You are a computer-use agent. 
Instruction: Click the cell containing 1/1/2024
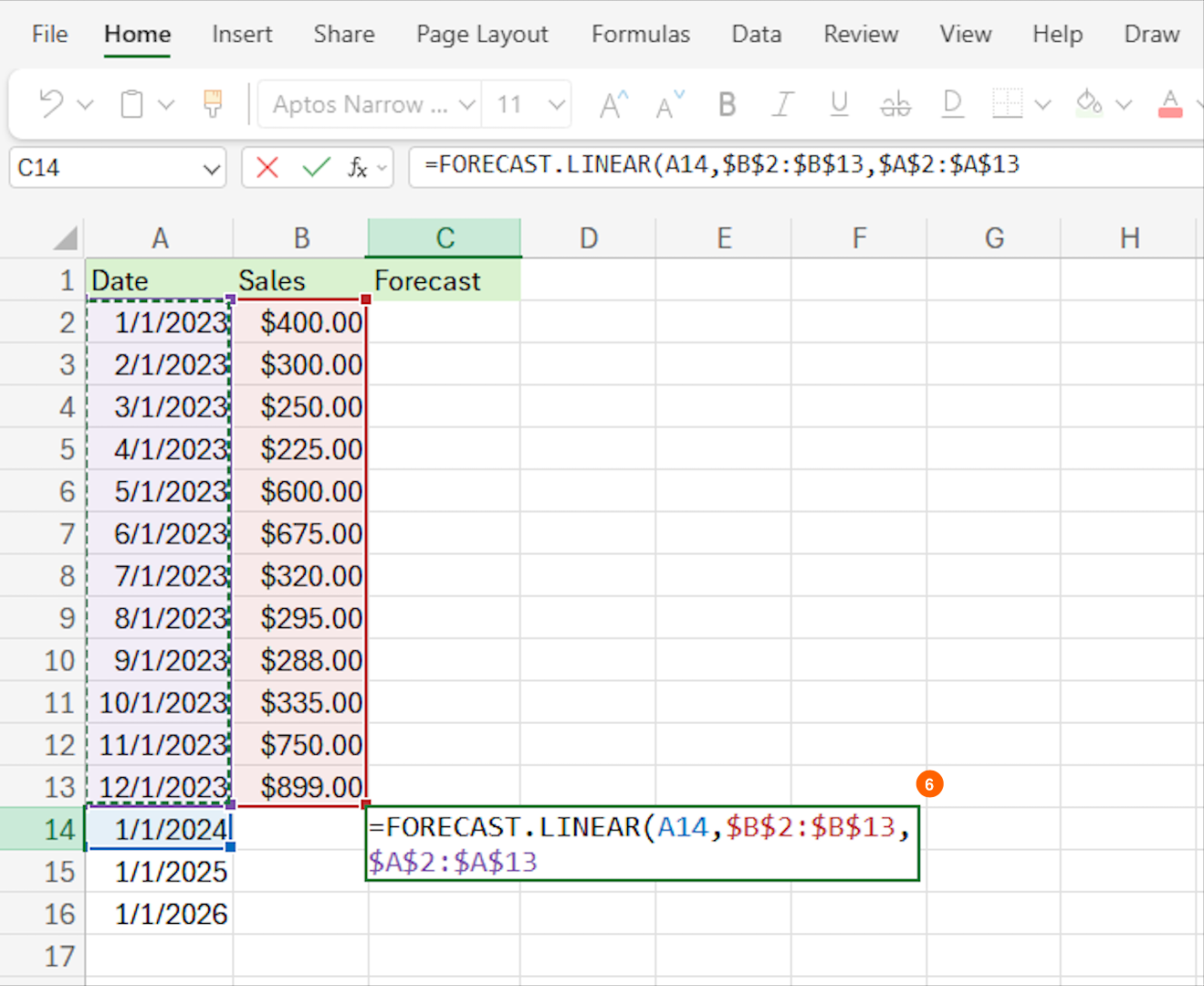click(x=160, y=829)
